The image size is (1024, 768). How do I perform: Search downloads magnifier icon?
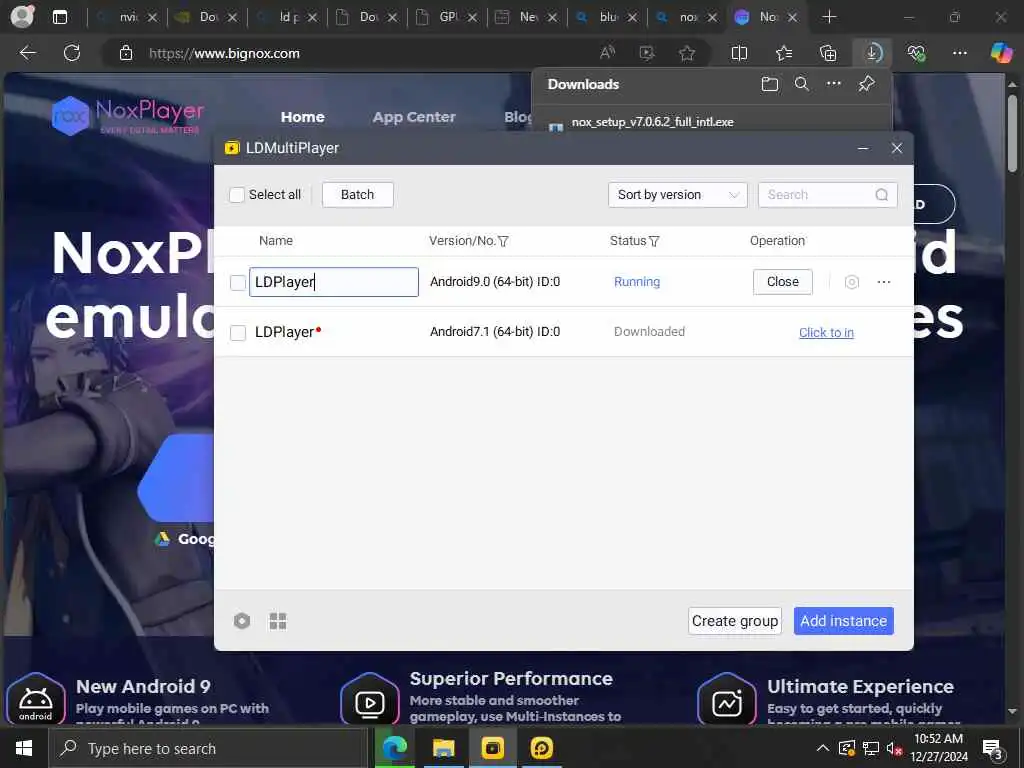pyautogui.click(x=802, y=84)
